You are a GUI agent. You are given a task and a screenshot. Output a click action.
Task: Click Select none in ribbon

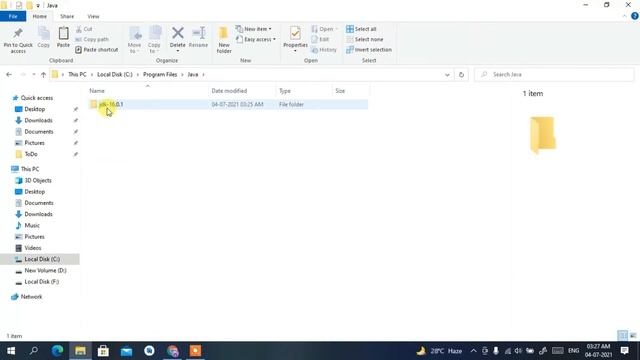pos(364,39)
